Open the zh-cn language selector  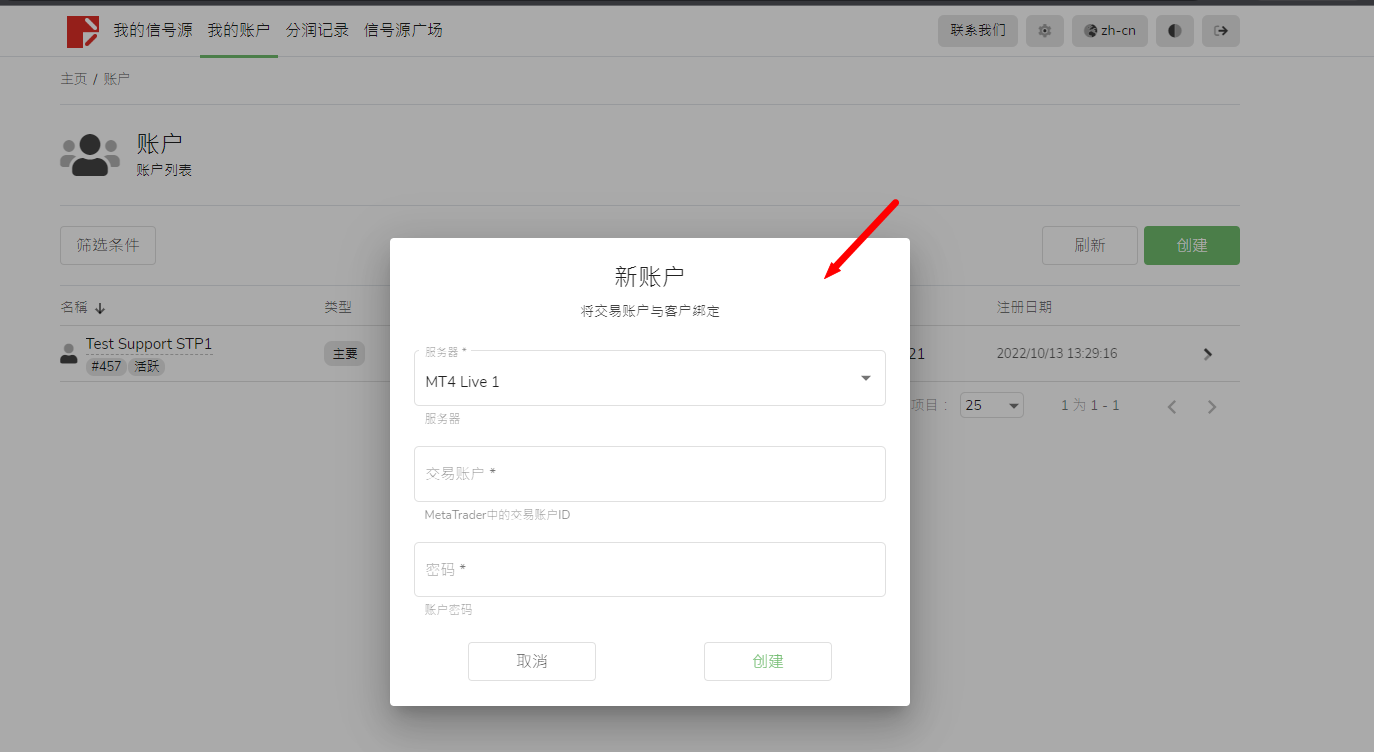(1110, 31)
